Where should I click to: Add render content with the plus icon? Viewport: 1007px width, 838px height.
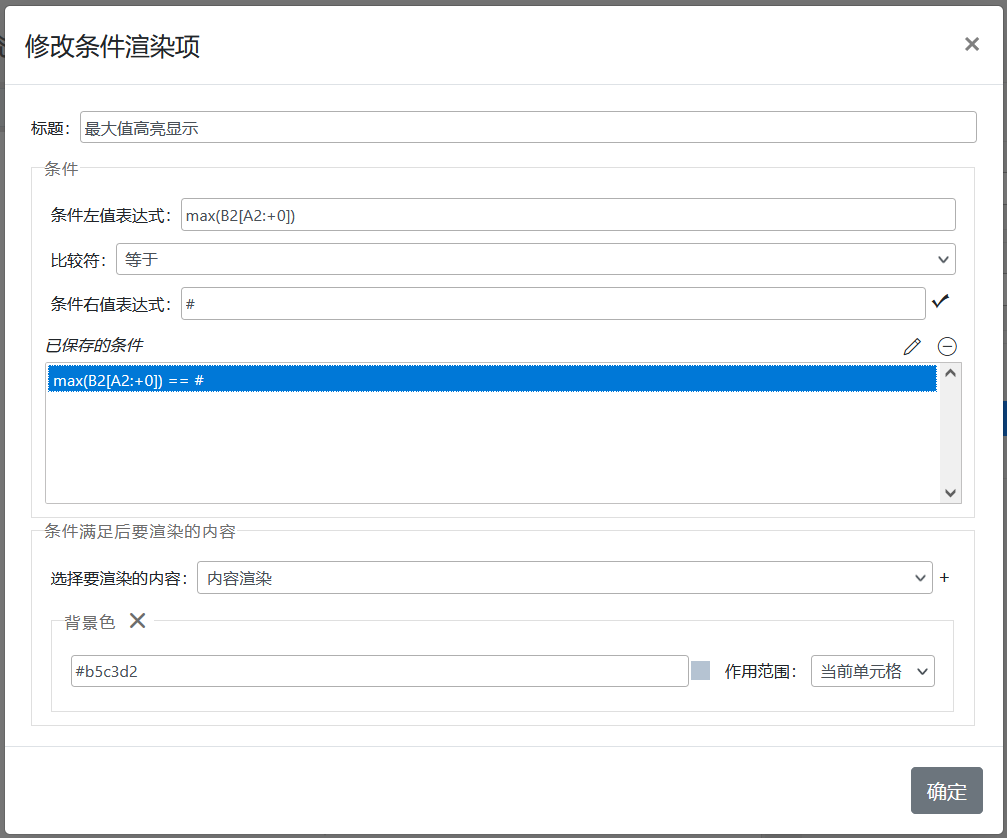click(944, 577)
